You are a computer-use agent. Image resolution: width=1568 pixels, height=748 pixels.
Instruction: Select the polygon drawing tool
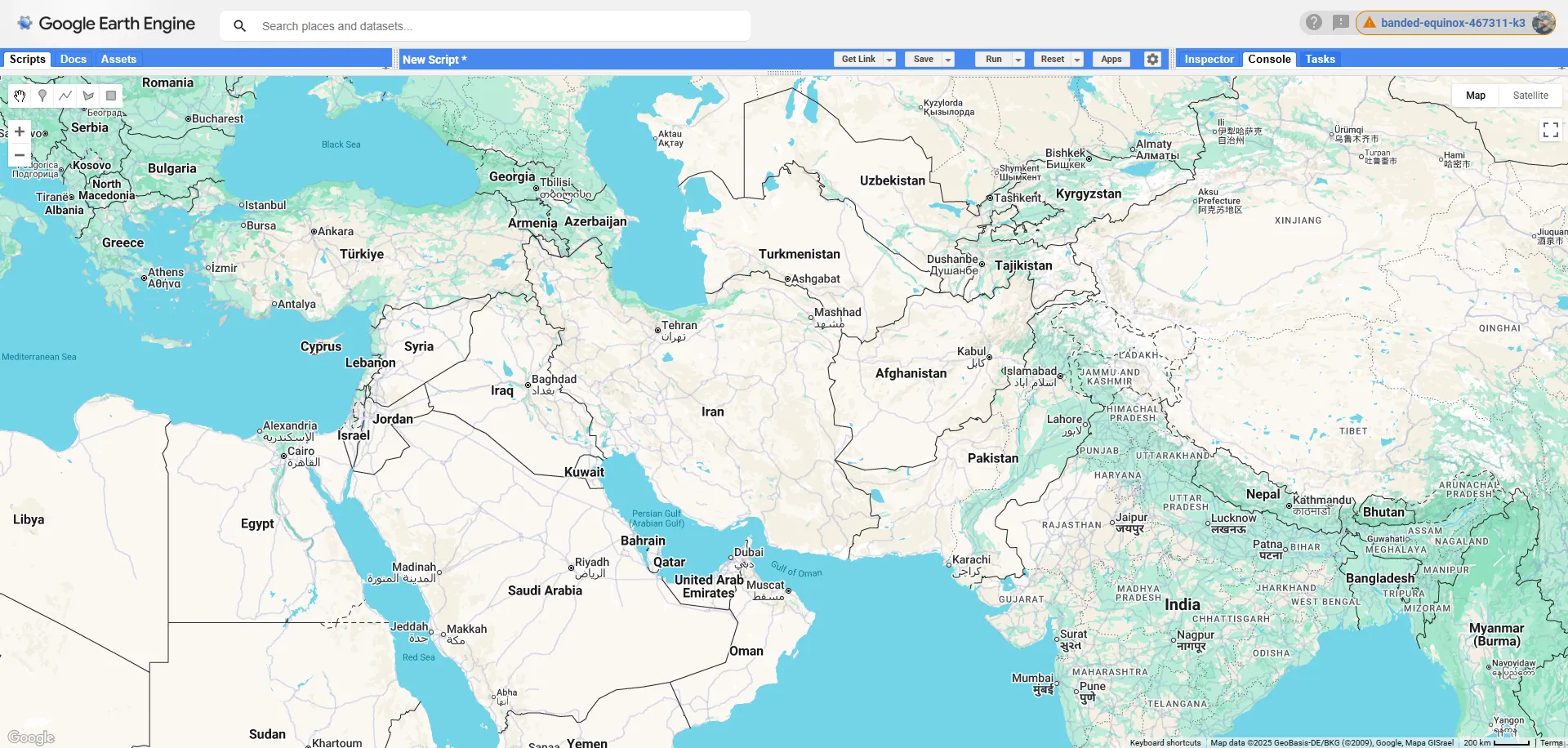pos(87,96)
